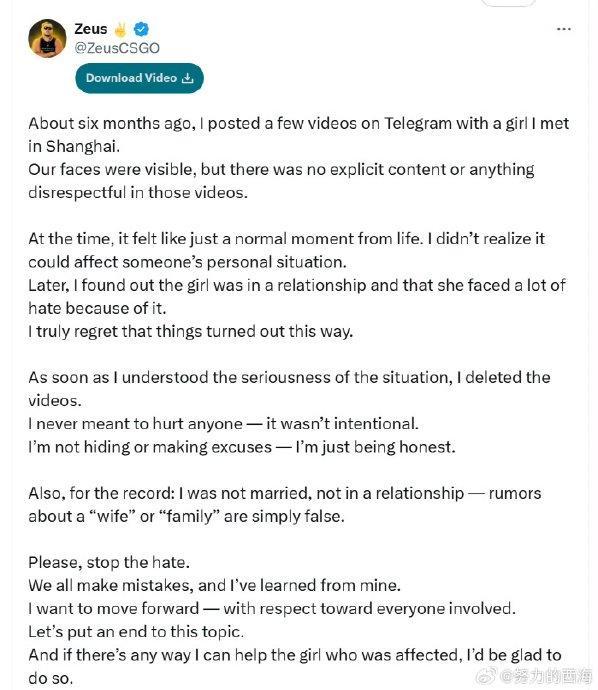
Task: Click the download arrow icon in Download Video
Action: click(x=187, y=78)
